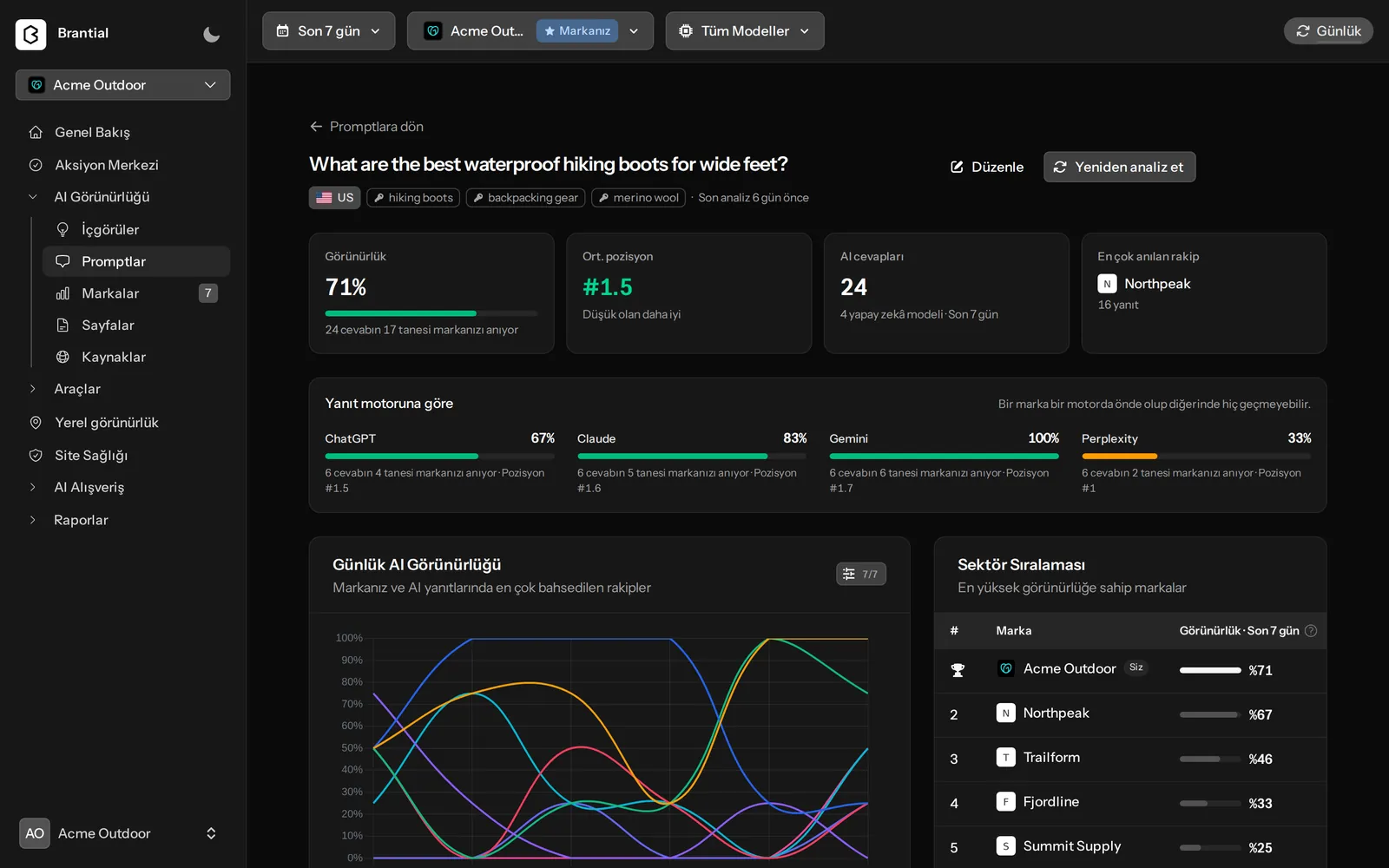The image size is (1389, 868).
Task: Open the Tüm Modeller dropdown
Action: point(745,30)
